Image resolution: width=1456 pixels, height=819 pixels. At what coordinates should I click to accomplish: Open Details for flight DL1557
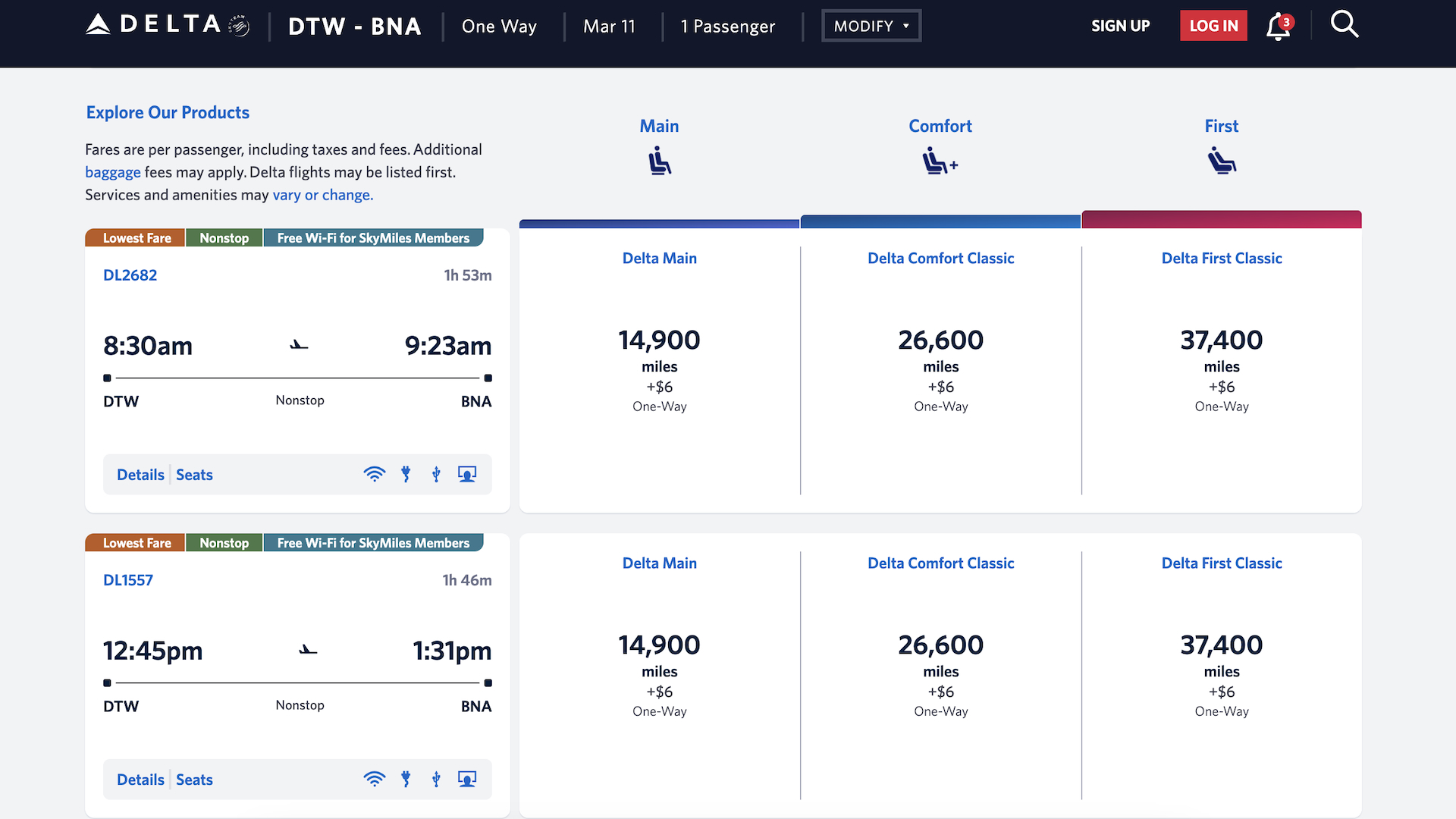click(x=140, y=780)
